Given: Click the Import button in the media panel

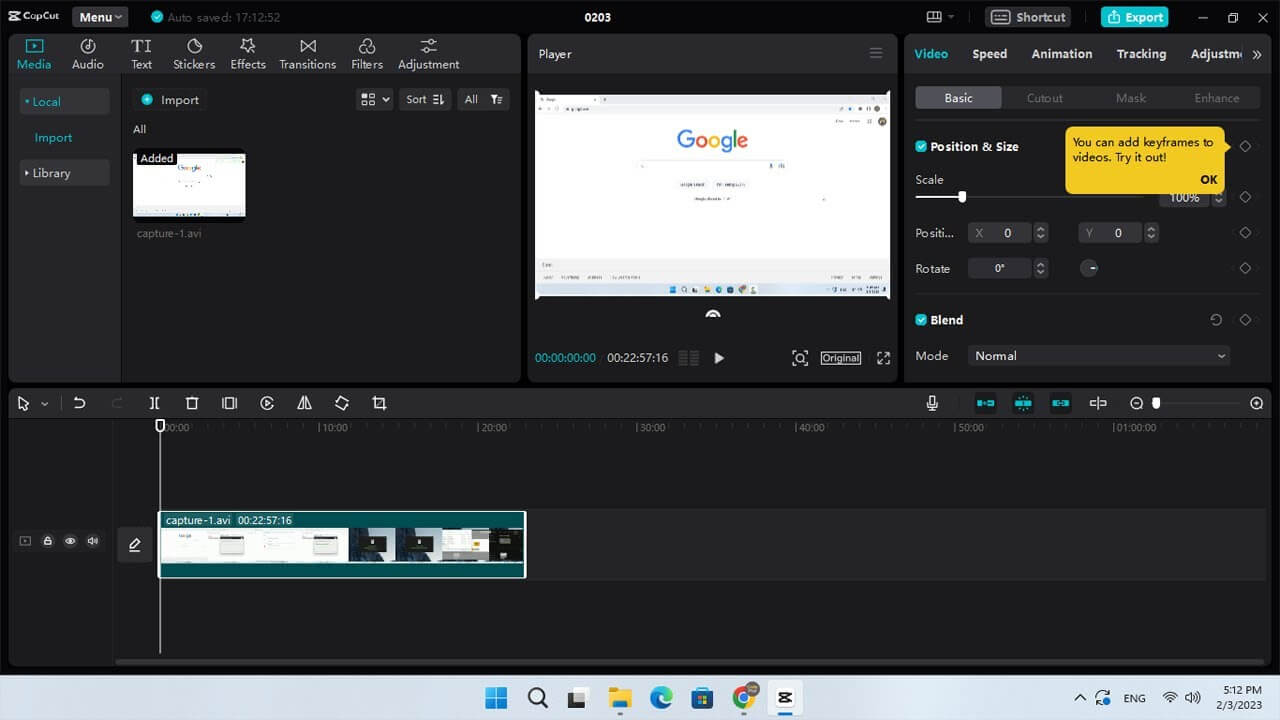Looking at the screenshot, I should coord(170,100).
